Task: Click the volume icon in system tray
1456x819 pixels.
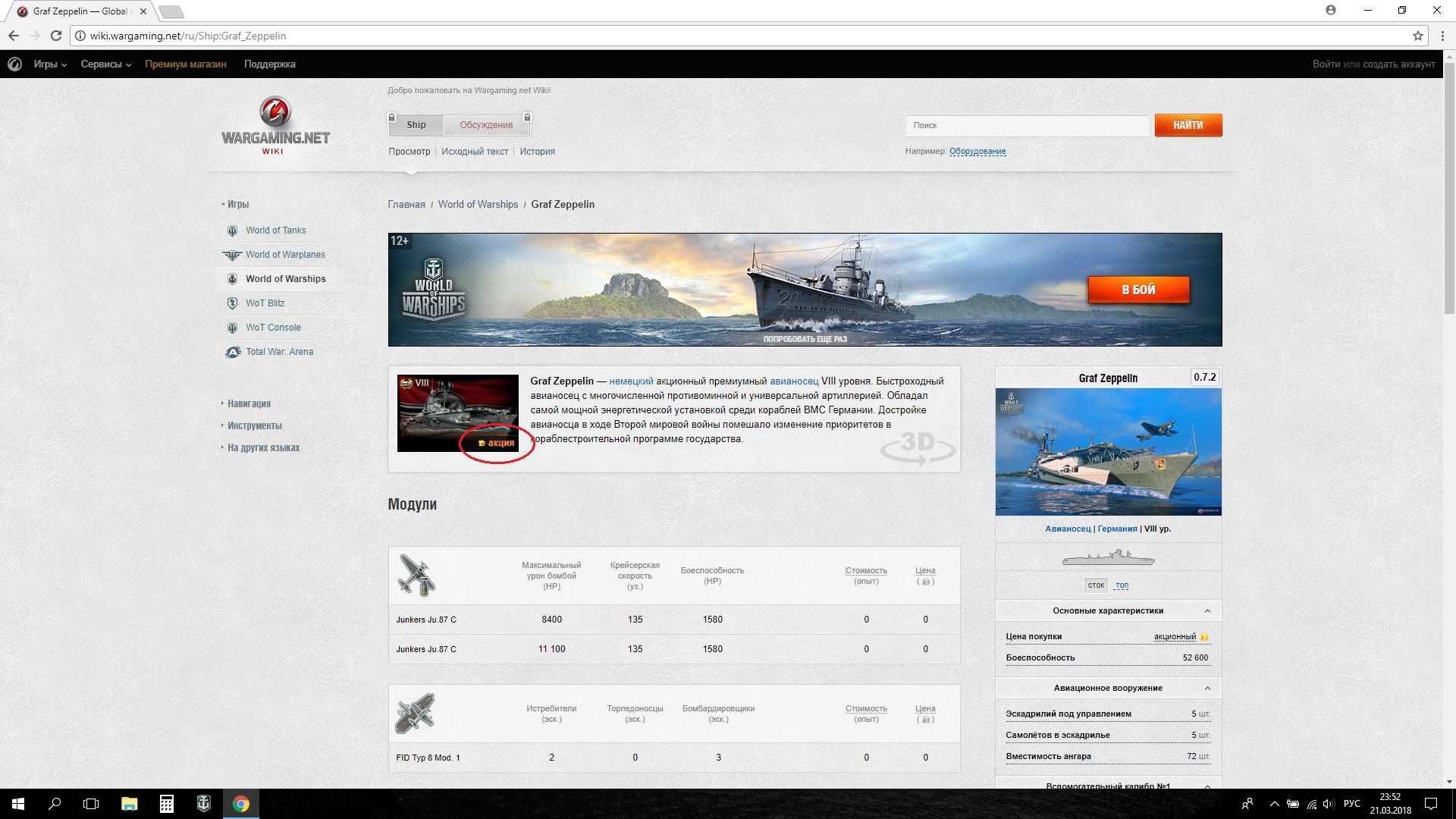Action: click(1328, 804)
